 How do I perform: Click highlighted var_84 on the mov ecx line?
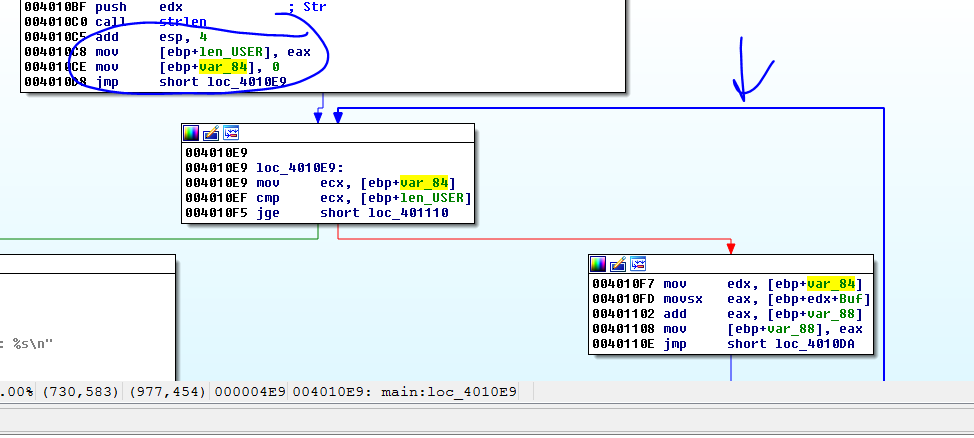click(427, 182)
